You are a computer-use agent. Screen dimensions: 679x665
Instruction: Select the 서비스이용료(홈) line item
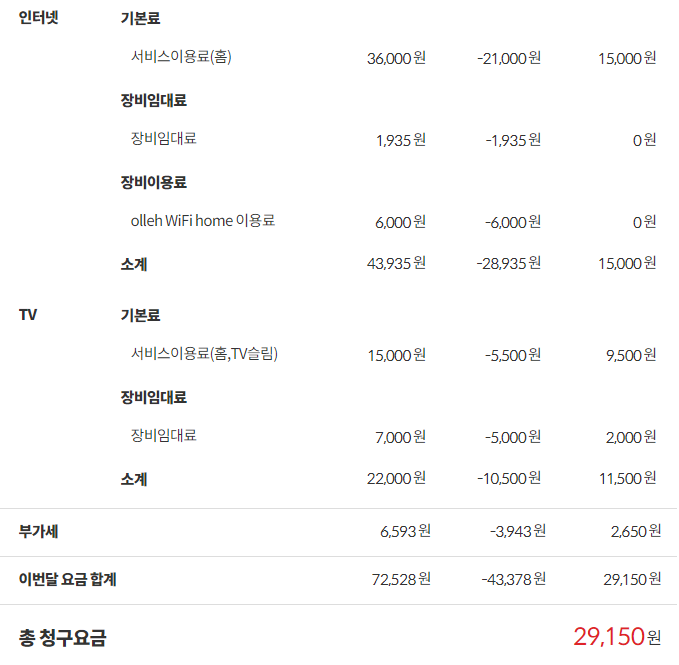click(181, 57)
